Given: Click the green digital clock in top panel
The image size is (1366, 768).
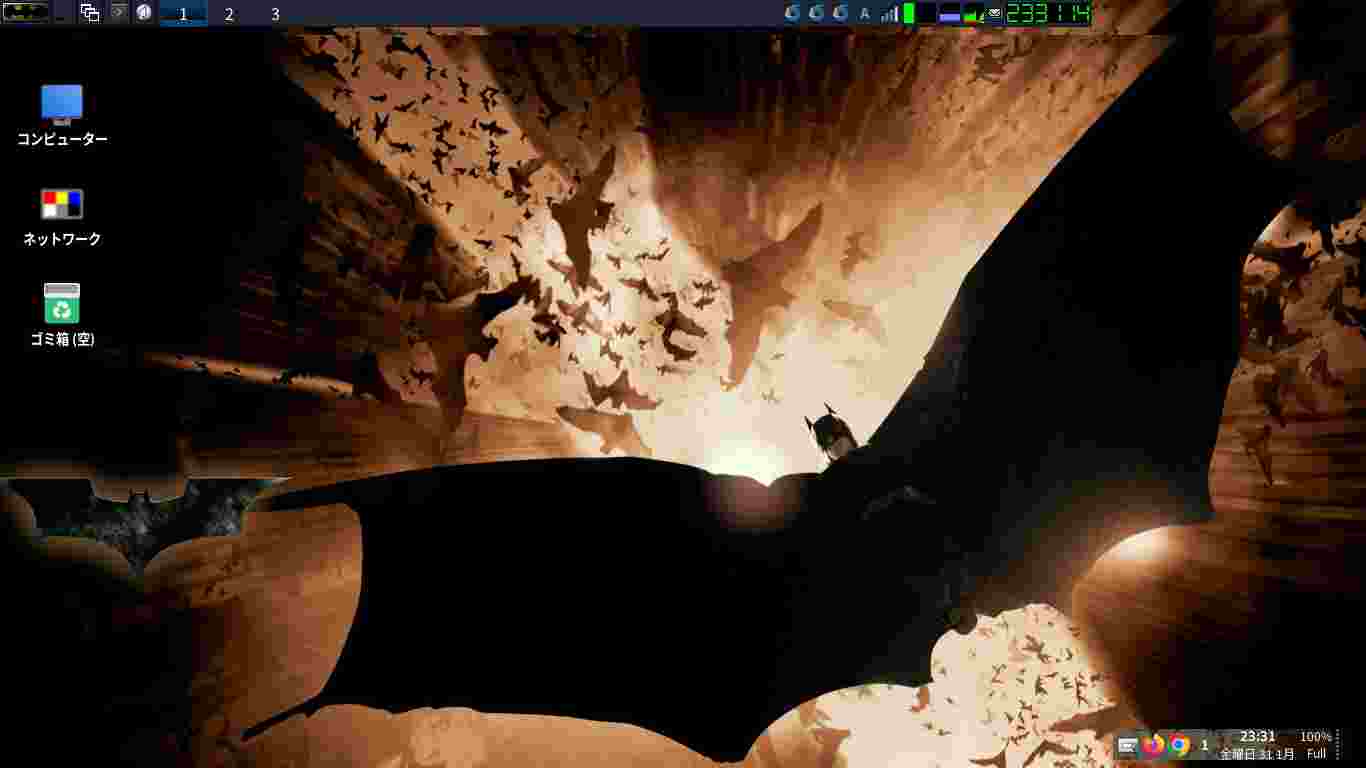Looking at the screenshot, I should [1047, 13].
